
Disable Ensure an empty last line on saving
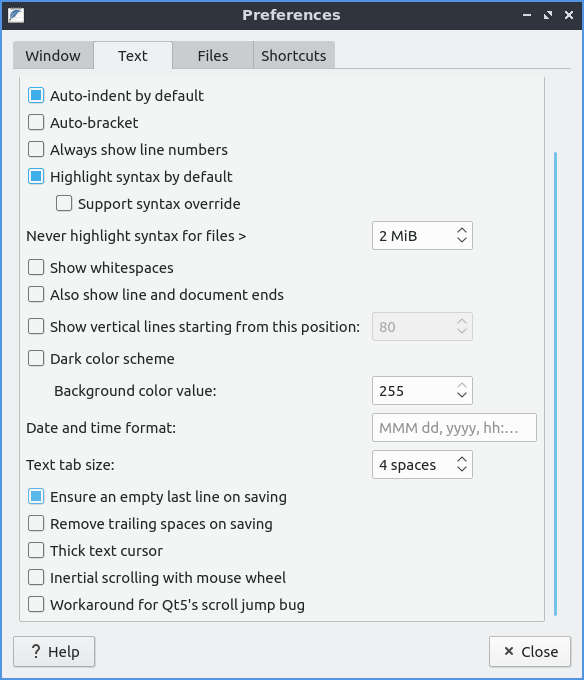[36, 496]
